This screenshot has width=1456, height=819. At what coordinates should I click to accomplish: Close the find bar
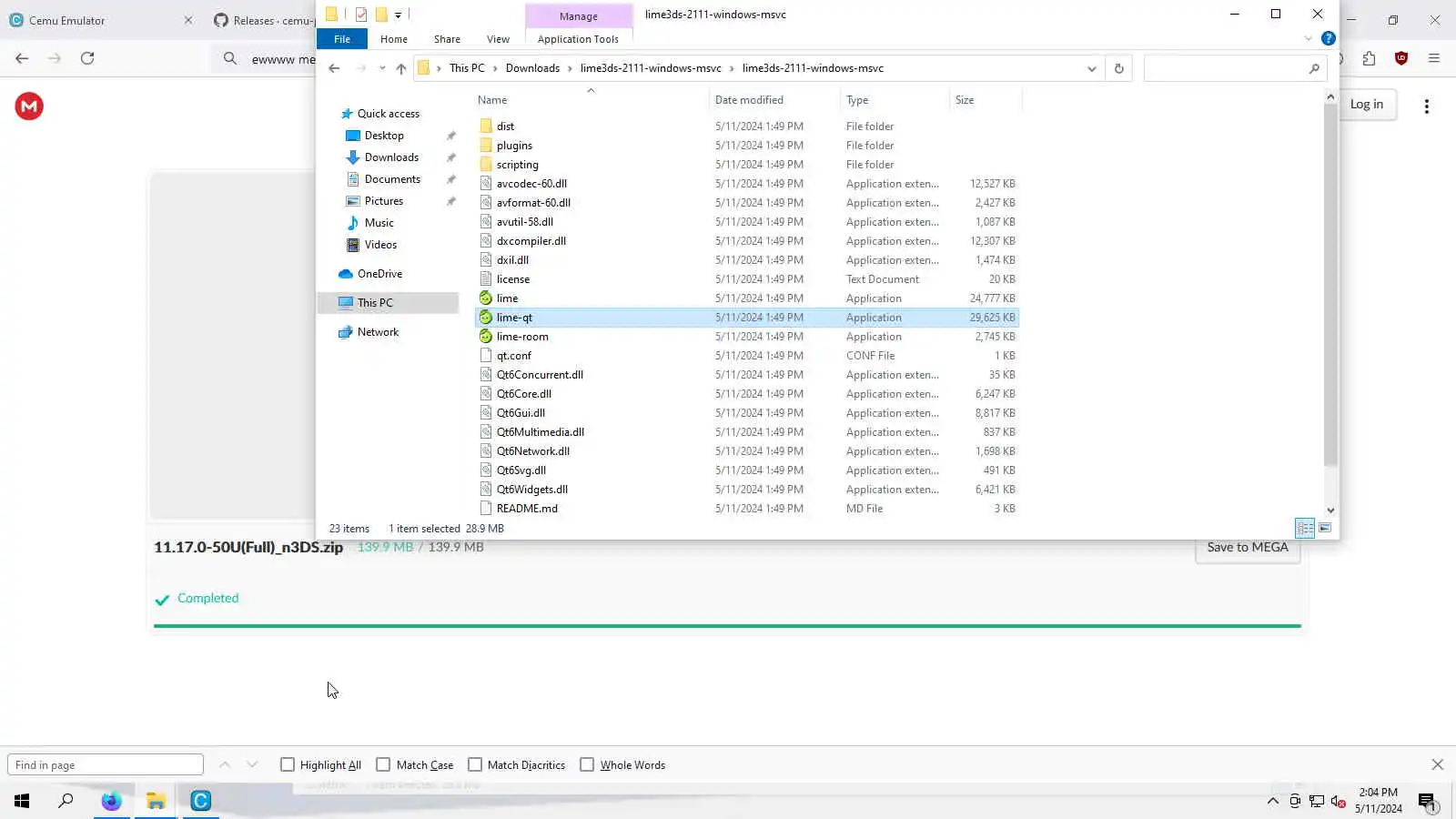pyautogui.click(x=1437, y=765)
